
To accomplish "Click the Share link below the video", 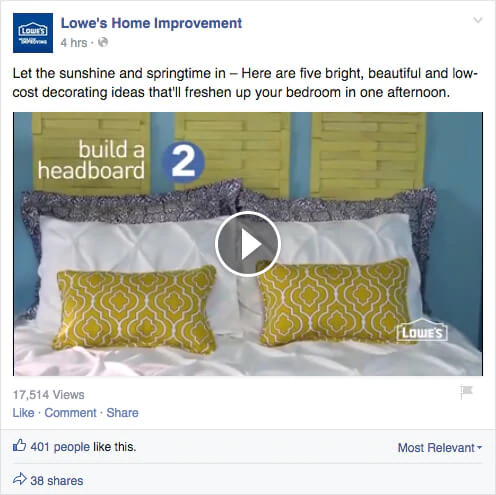I will click(122, 413).
